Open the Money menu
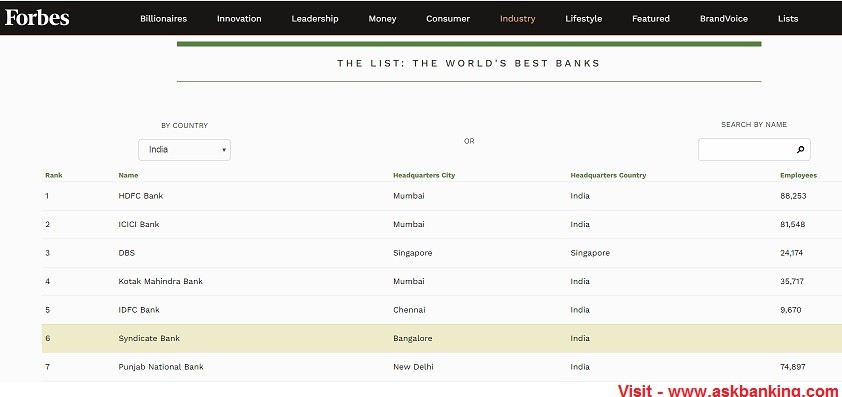Image resolution: width=842 pixels, height=397 pixels. tap(382, 19)
